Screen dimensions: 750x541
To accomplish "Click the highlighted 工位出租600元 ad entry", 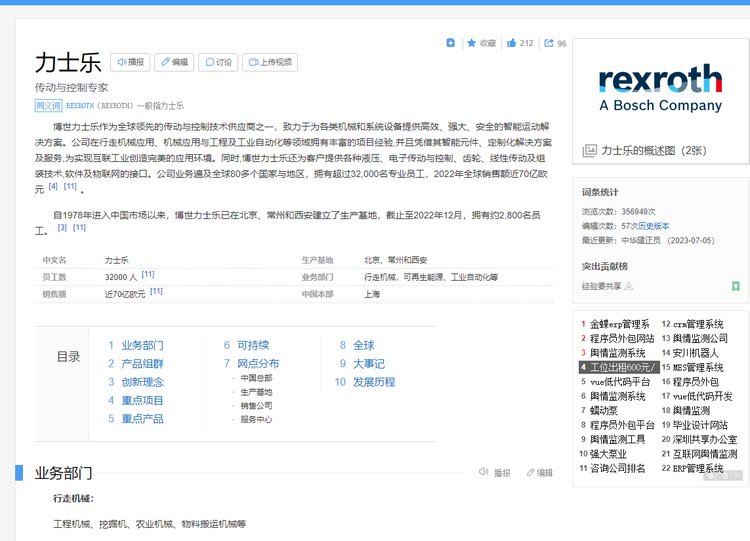I will coord(617,367).
